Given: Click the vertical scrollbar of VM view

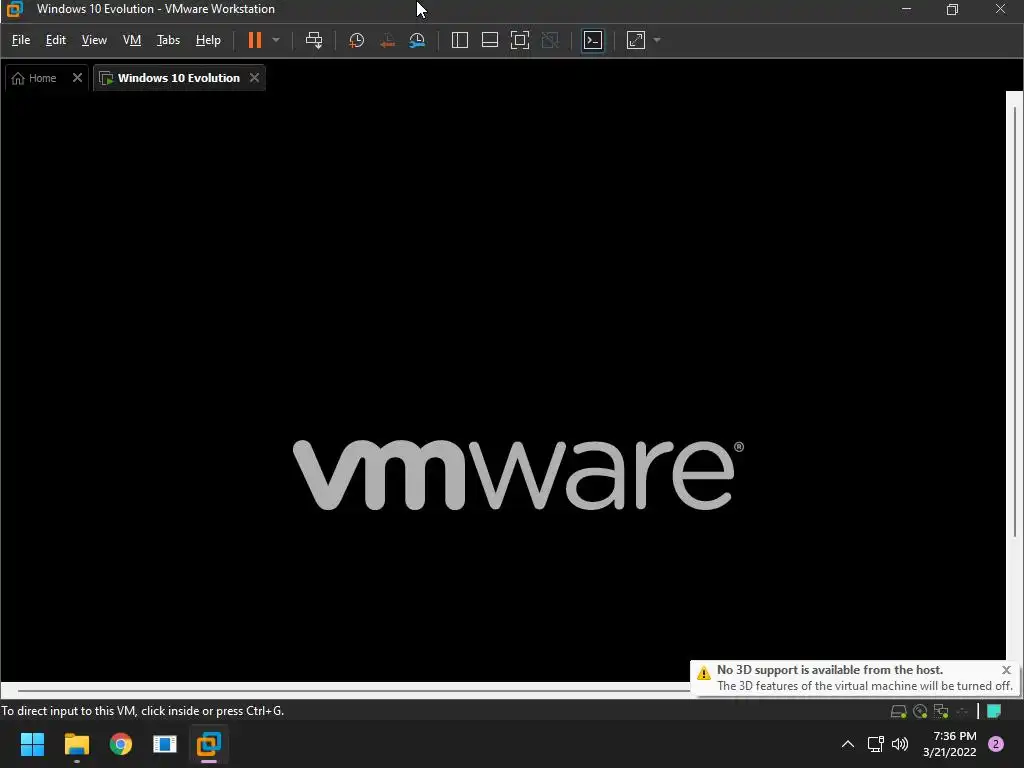Looking at the screenshot, I should (x=1015, y=323).
